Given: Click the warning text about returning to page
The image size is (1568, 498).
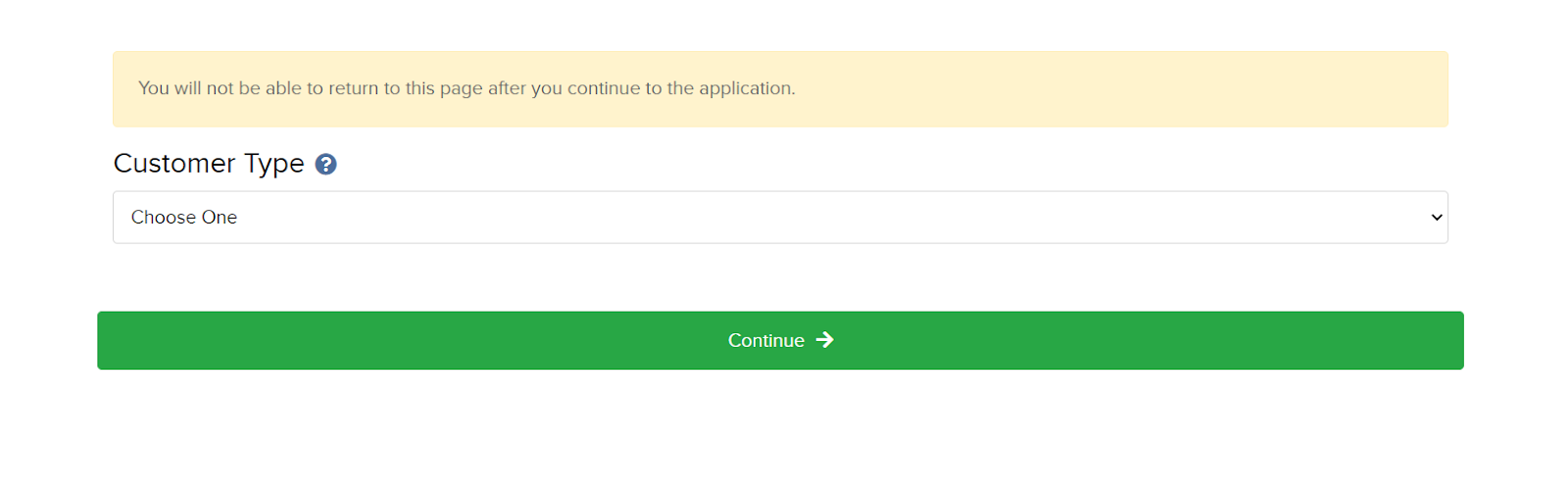Looking at the screenshot, I should [x=466, y=88].
